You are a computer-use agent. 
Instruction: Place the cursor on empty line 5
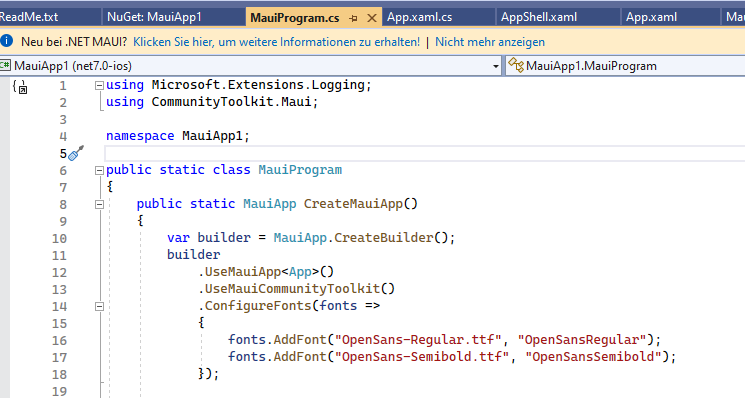click(x=425, y=153)
